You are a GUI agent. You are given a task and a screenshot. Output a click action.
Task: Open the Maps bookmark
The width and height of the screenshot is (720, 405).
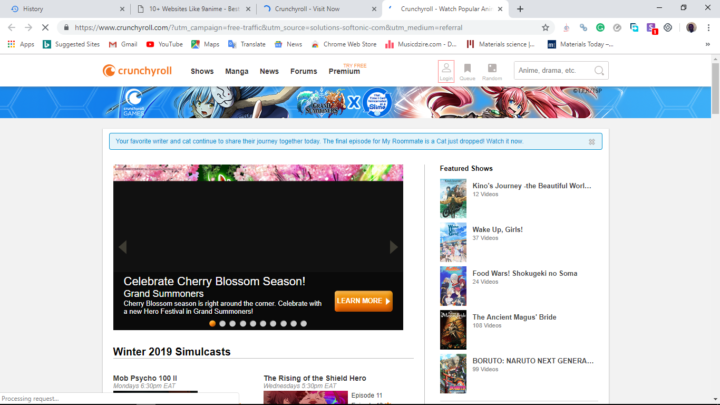[205, 44]
